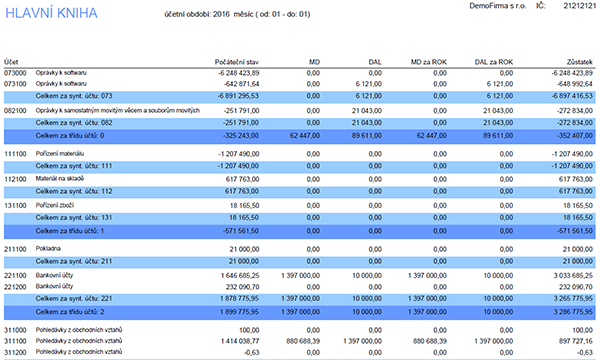Image resolution: width=600 pixels, height=360 pixels.
Task: Select account number 082100
Action: pos(15,111)
